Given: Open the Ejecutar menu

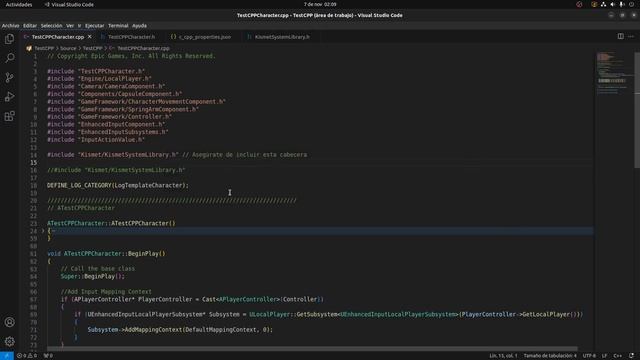Looking at the screenshot, I should coord(95,26).
